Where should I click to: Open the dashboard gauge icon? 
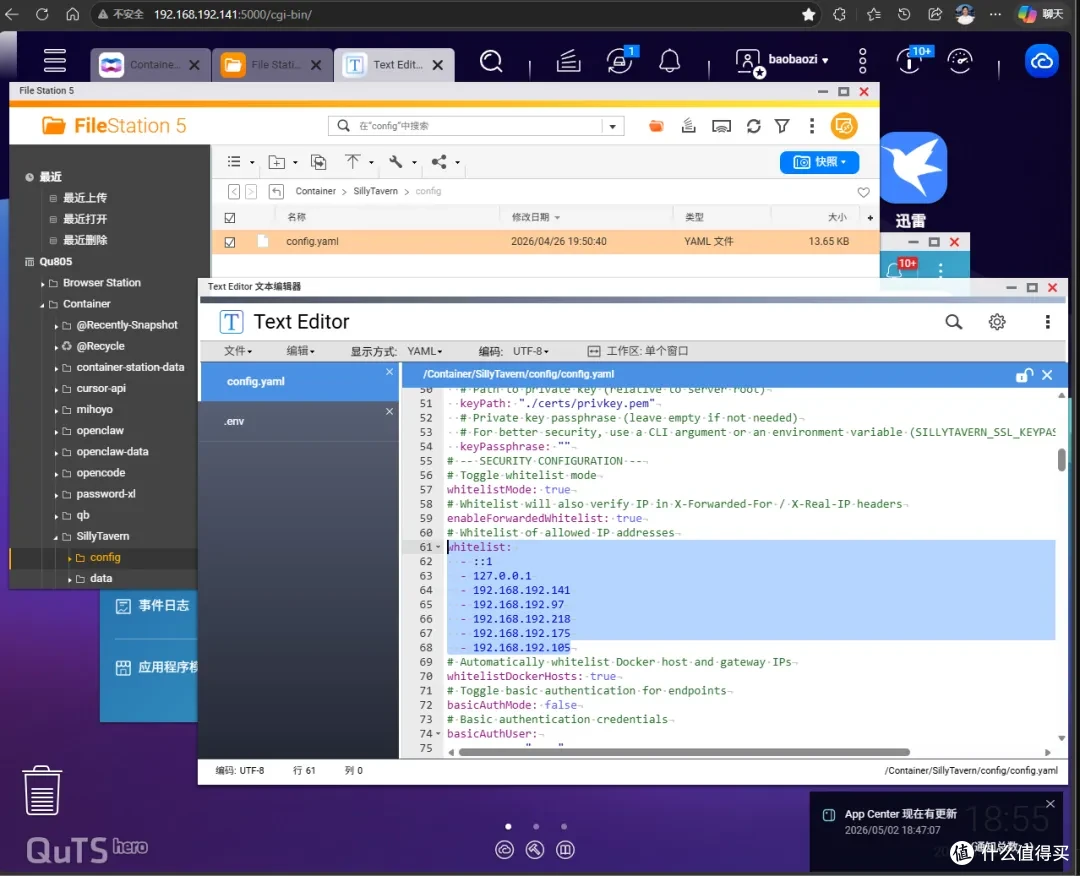pyautogui.click(x=960, y=62)
